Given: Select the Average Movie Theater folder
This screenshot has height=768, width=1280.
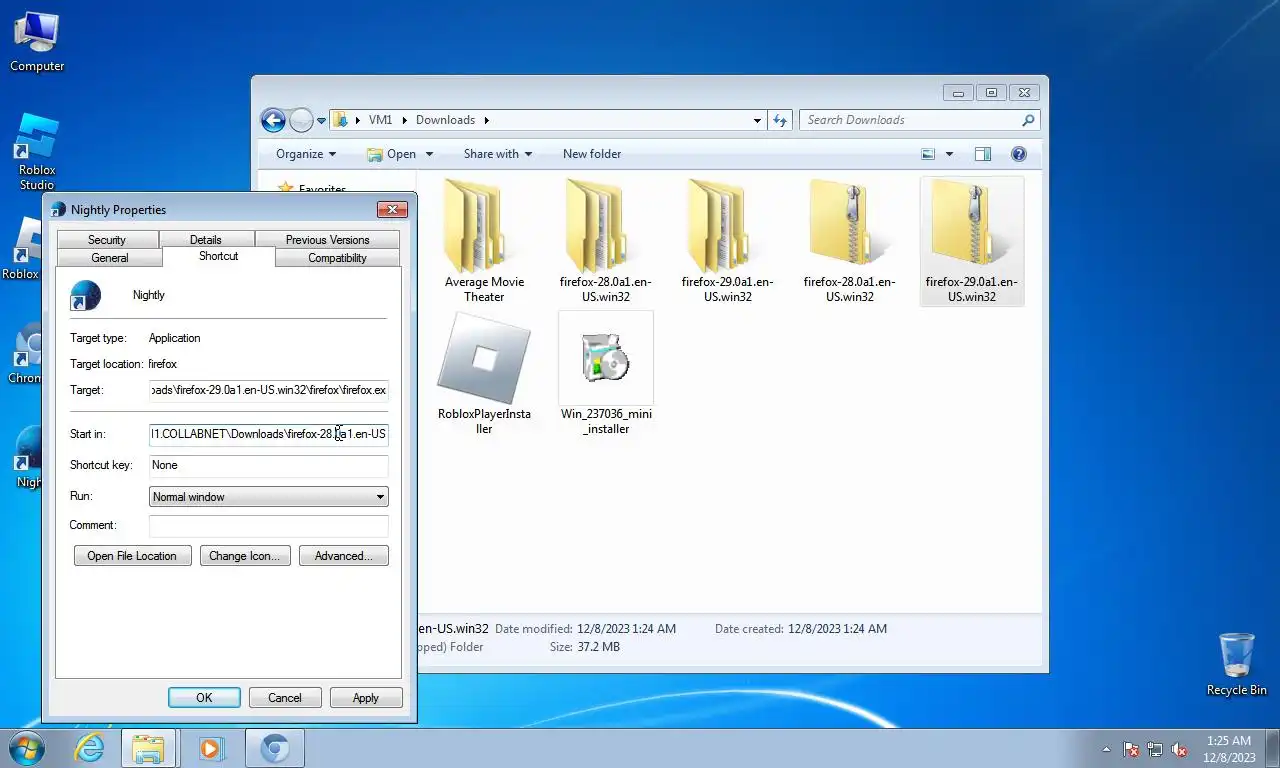Looking at the screenshot, I should [x=484, y=241].
